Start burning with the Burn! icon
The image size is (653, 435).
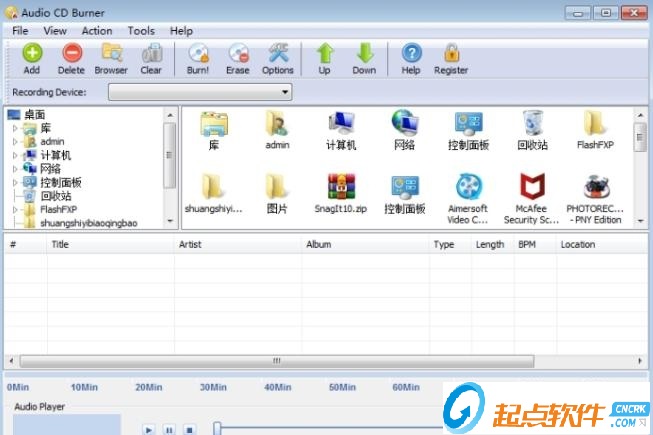pos(198,53)
